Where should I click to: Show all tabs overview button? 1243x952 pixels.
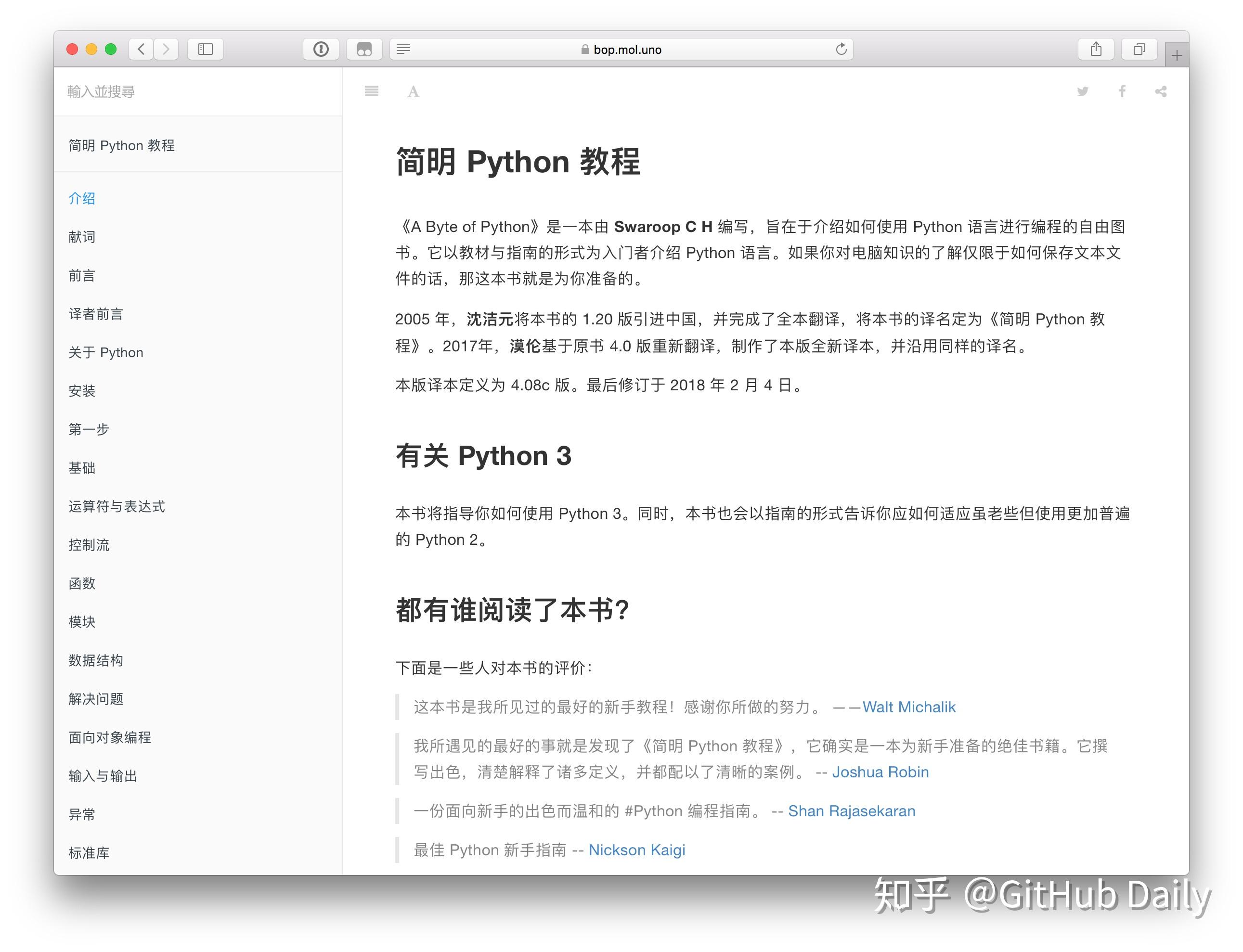(1139, 49)
